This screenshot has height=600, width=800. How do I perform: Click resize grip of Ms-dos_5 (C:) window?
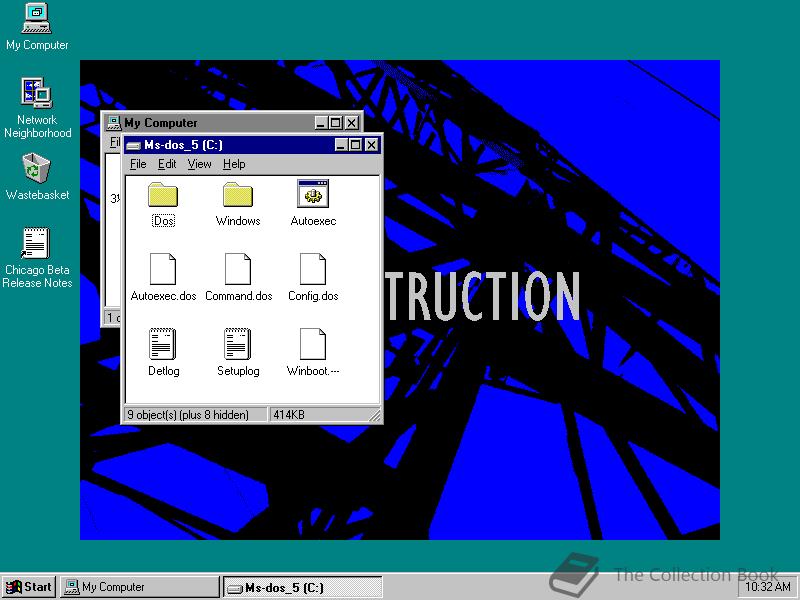pyautogui.click(x=374, y=416)
